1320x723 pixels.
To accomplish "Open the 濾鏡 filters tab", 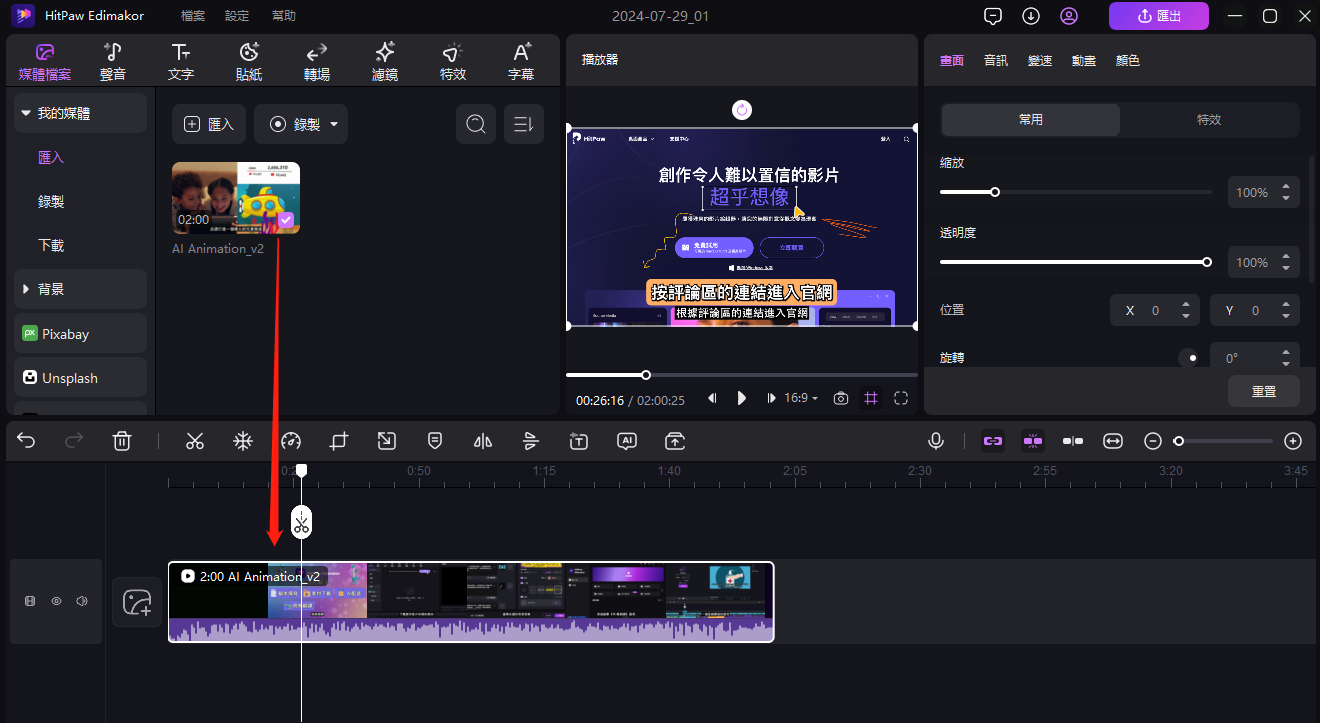I will coord(385,62).
